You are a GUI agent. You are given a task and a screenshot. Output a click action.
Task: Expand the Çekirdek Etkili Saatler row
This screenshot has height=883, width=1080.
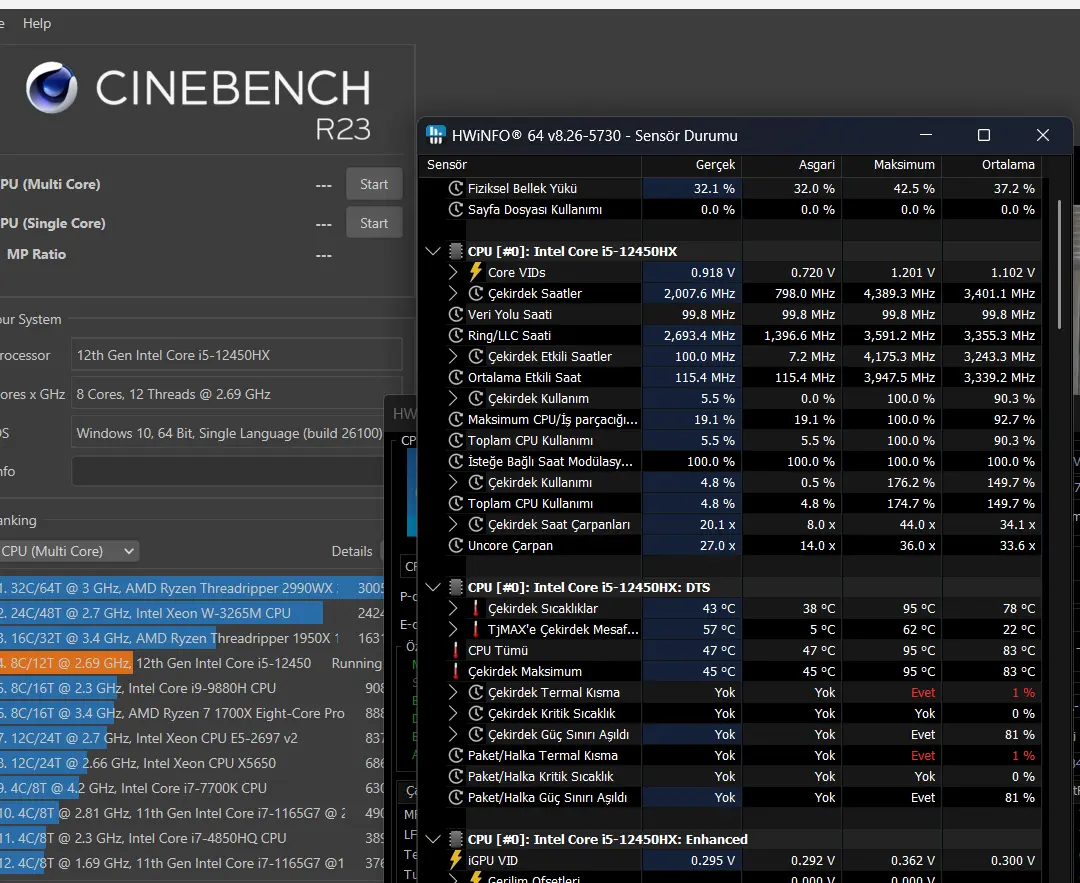453,356
